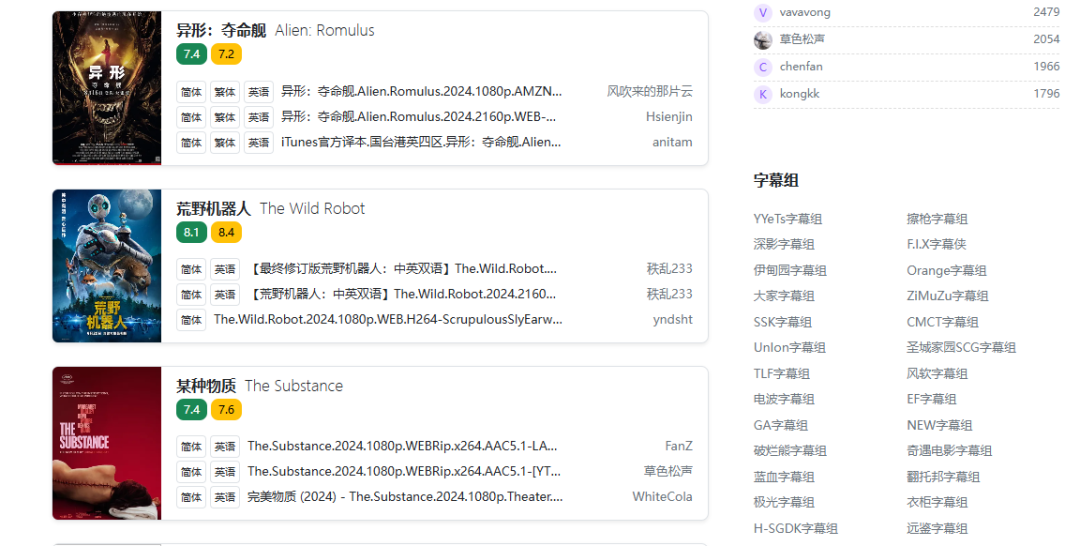The image size is (1080, 546).
Task: Click 简体 tag on Alien AMZN row
Action: click(x=191, y=92)
